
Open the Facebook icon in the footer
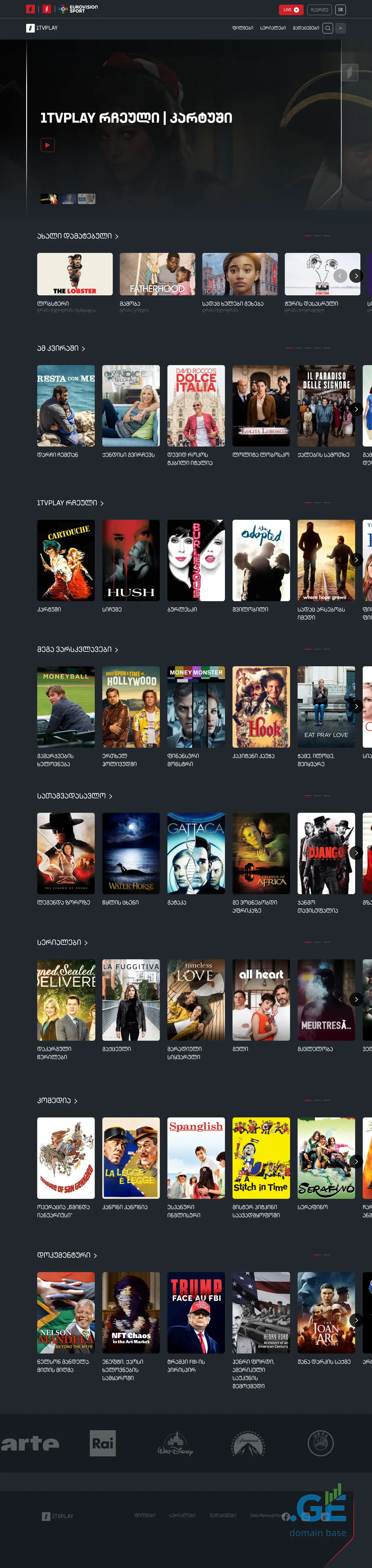tap(286, 1516)
